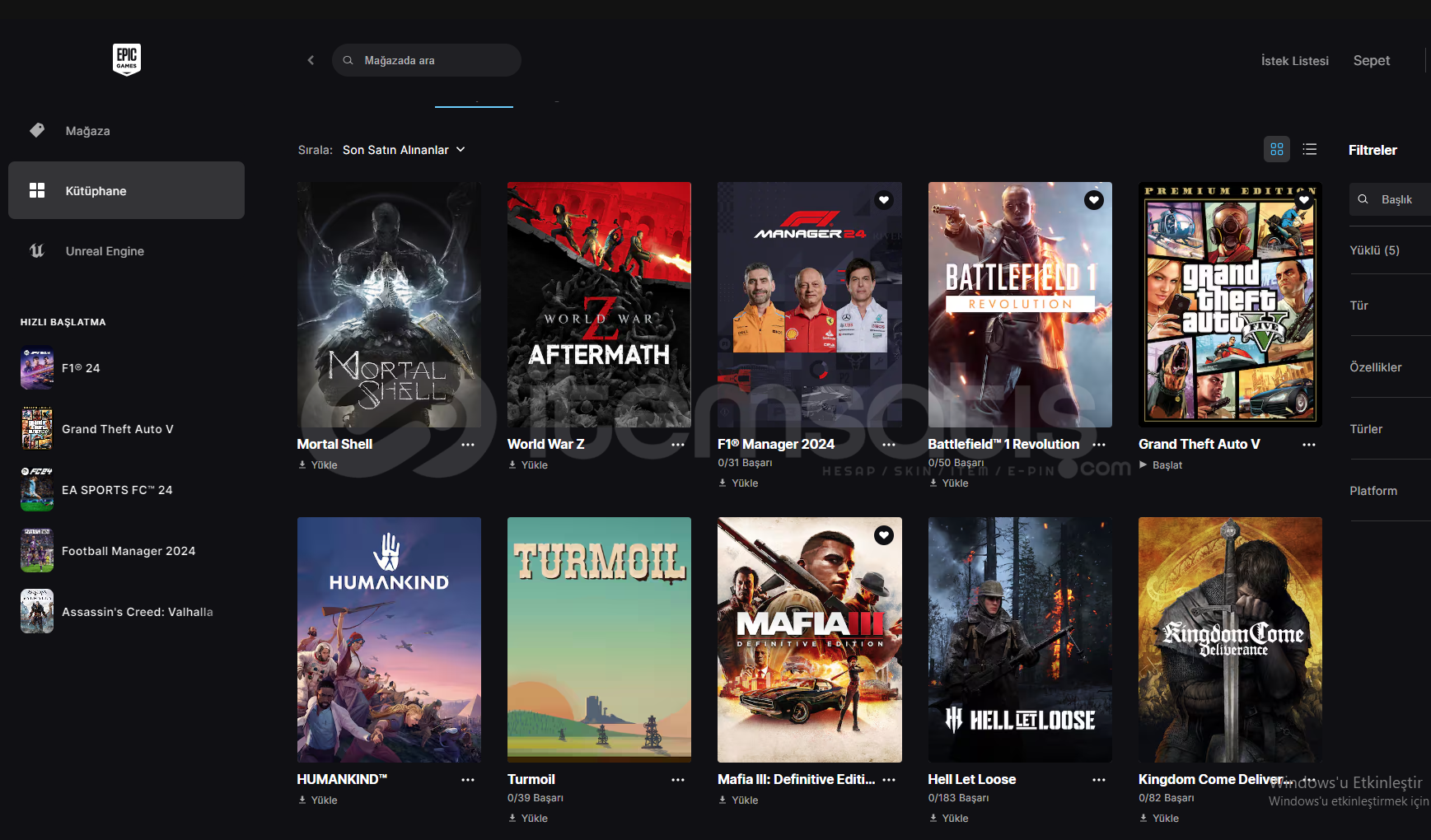Open Grand Theft Auto V options menu
Screen dimensions: 1431x840
click(x=1309, y=445)
